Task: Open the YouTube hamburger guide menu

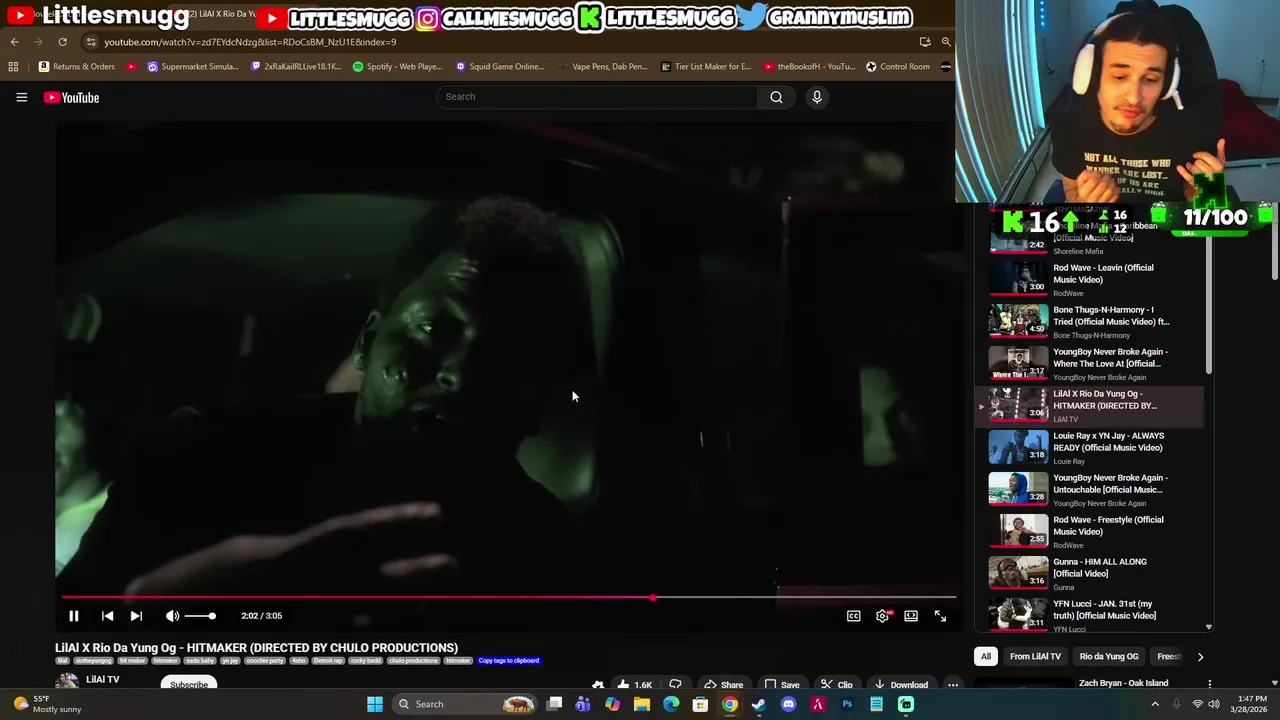Action: pyautogui.click(x=21, y=97)
